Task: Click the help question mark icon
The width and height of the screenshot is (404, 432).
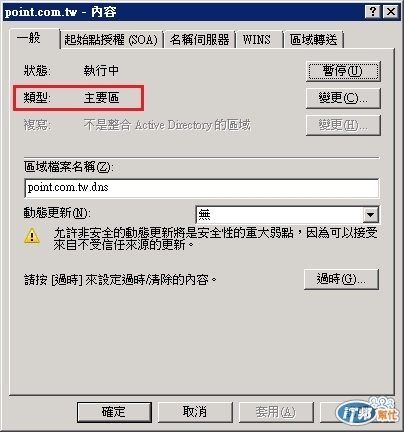Action: pyautogui.click(x=373, y=12)
